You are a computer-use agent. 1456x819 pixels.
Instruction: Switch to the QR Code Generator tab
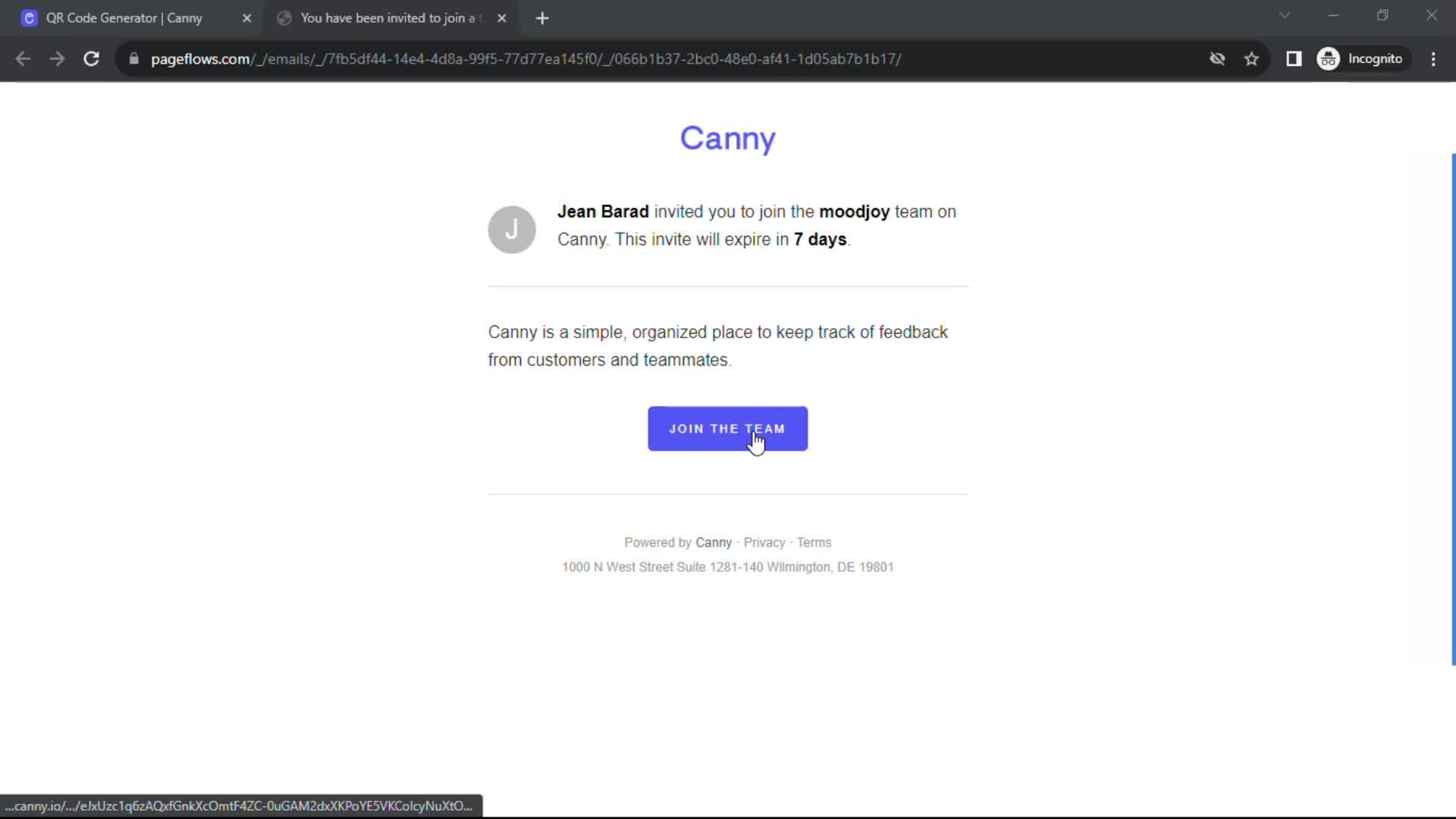pos(125,17)
